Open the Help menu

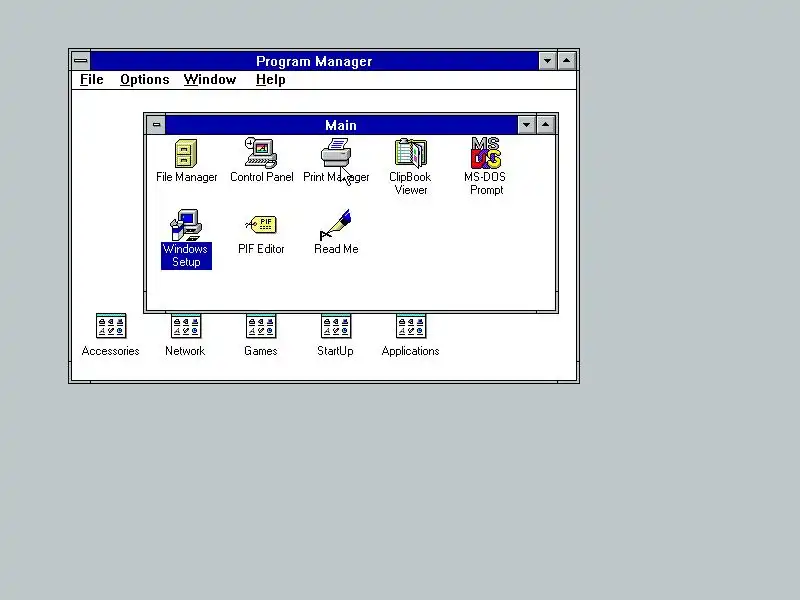[x=270, y=80]
